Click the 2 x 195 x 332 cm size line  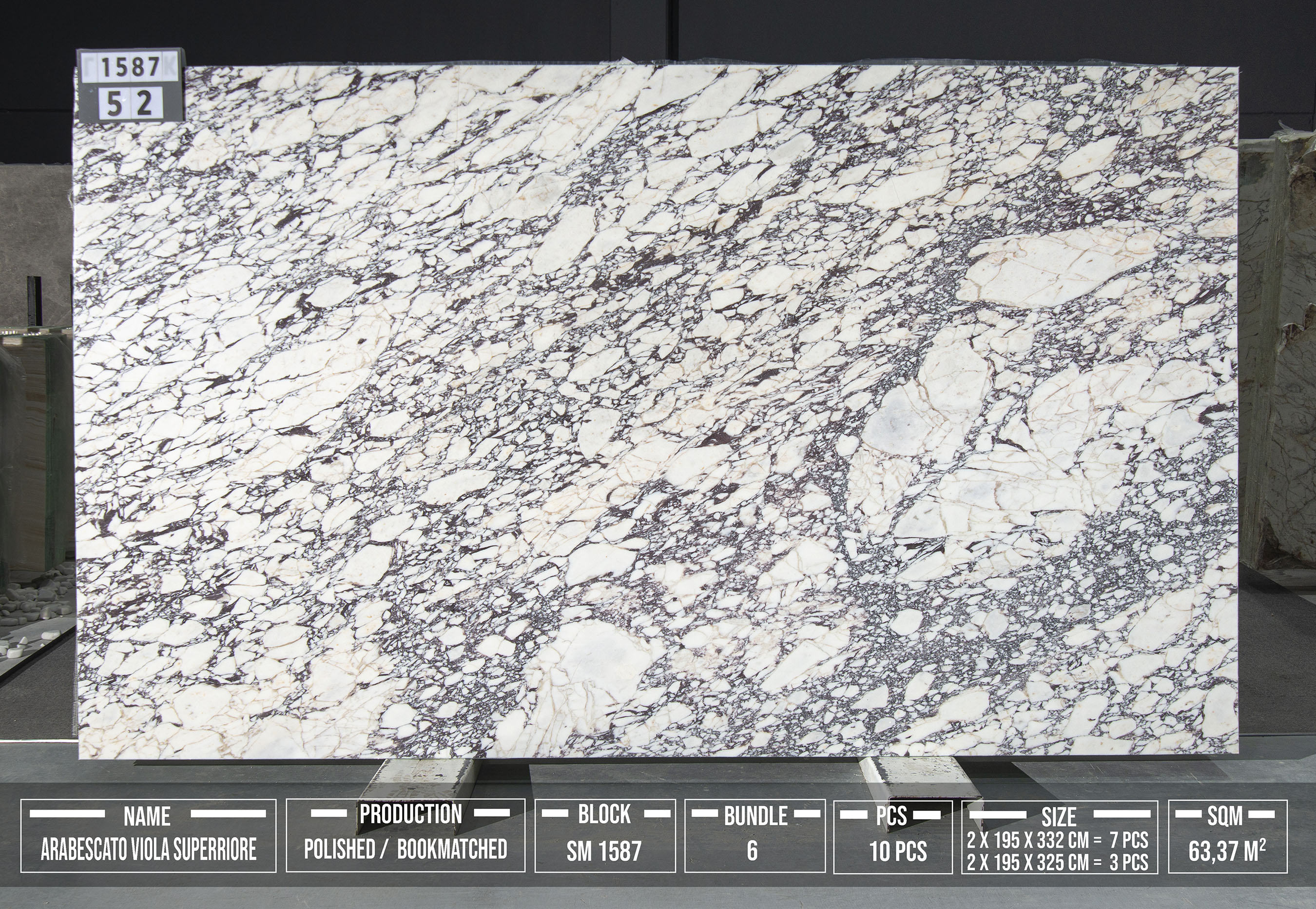(x=1058, y=840)
